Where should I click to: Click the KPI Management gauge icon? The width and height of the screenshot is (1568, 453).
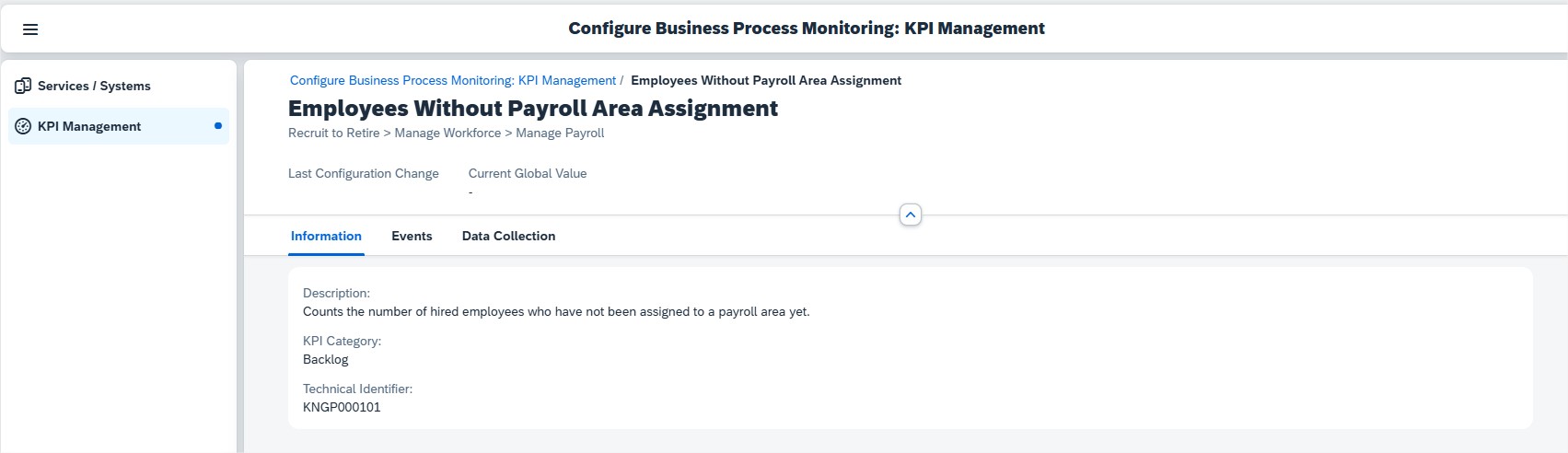pyautogui.click(x=23, y=126)
